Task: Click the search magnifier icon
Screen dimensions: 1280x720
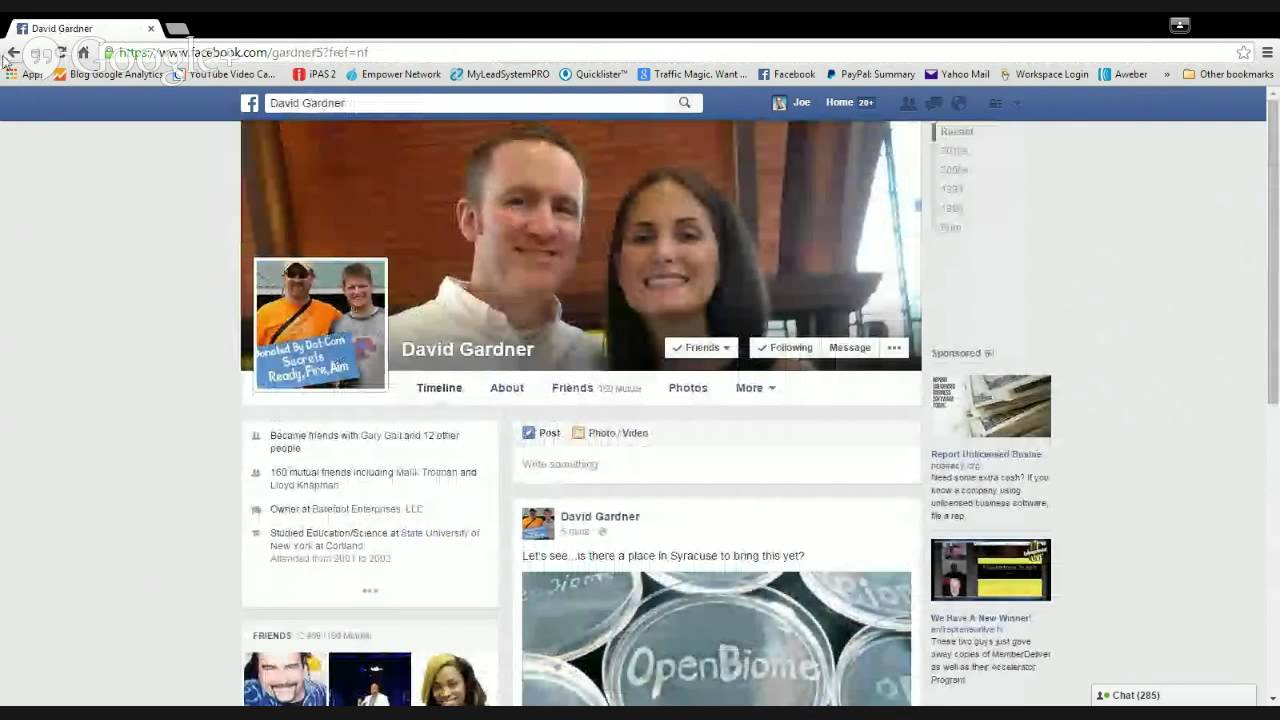Action: (x=685, y=103)
